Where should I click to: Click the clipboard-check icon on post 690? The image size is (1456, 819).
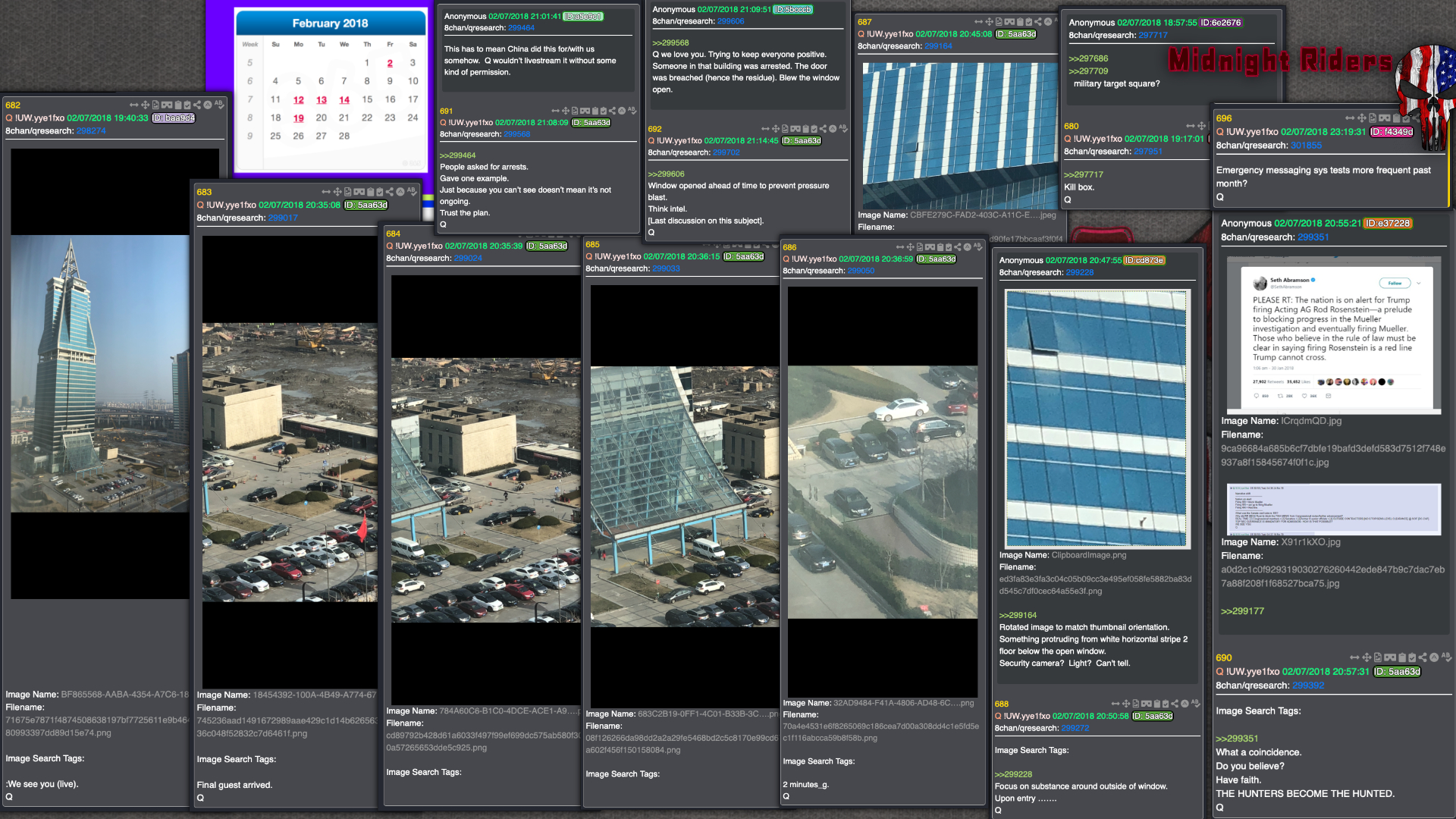1412,657
